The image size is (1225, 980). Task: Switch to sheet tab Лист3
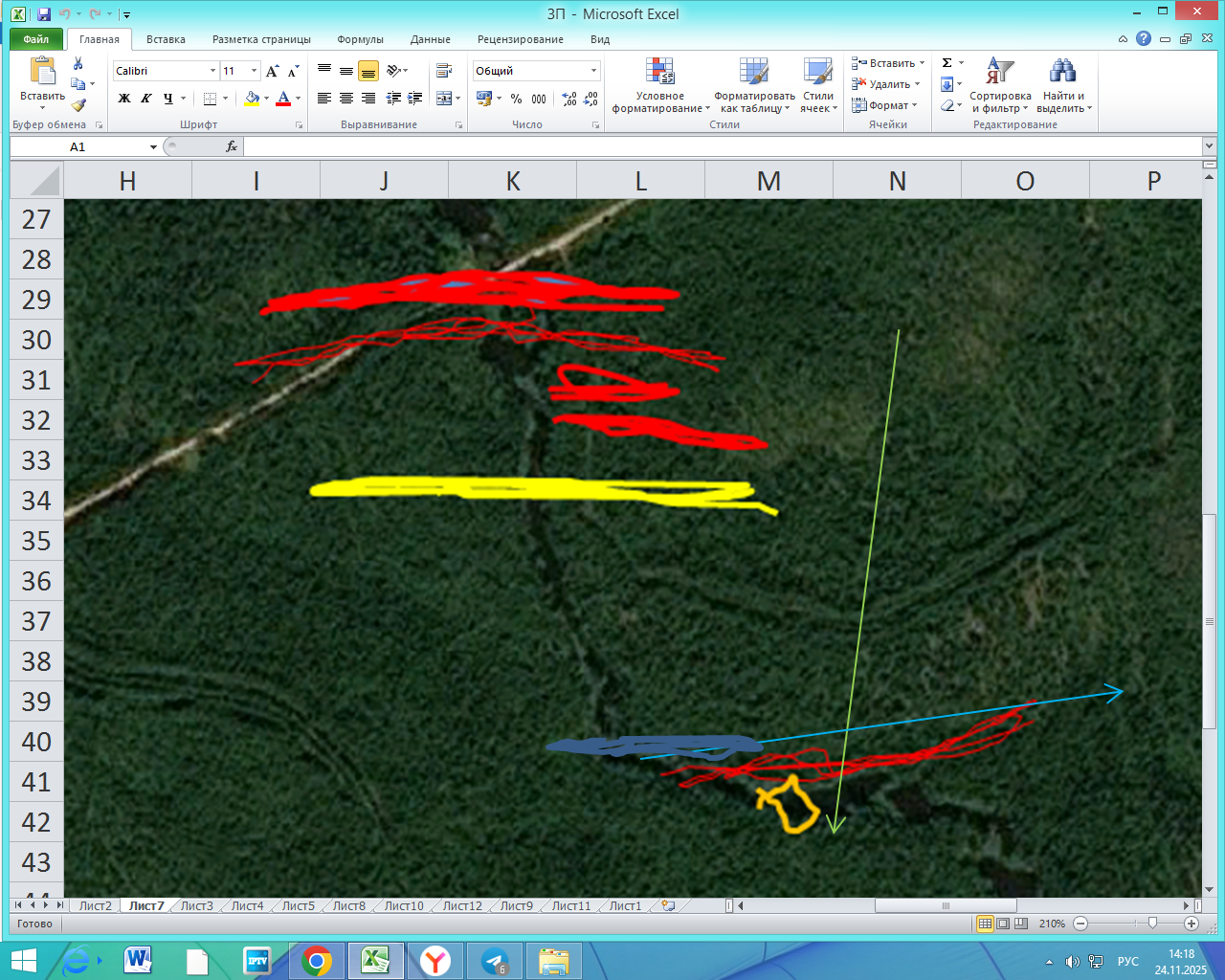pyautogui.click(x=197, y=905)
